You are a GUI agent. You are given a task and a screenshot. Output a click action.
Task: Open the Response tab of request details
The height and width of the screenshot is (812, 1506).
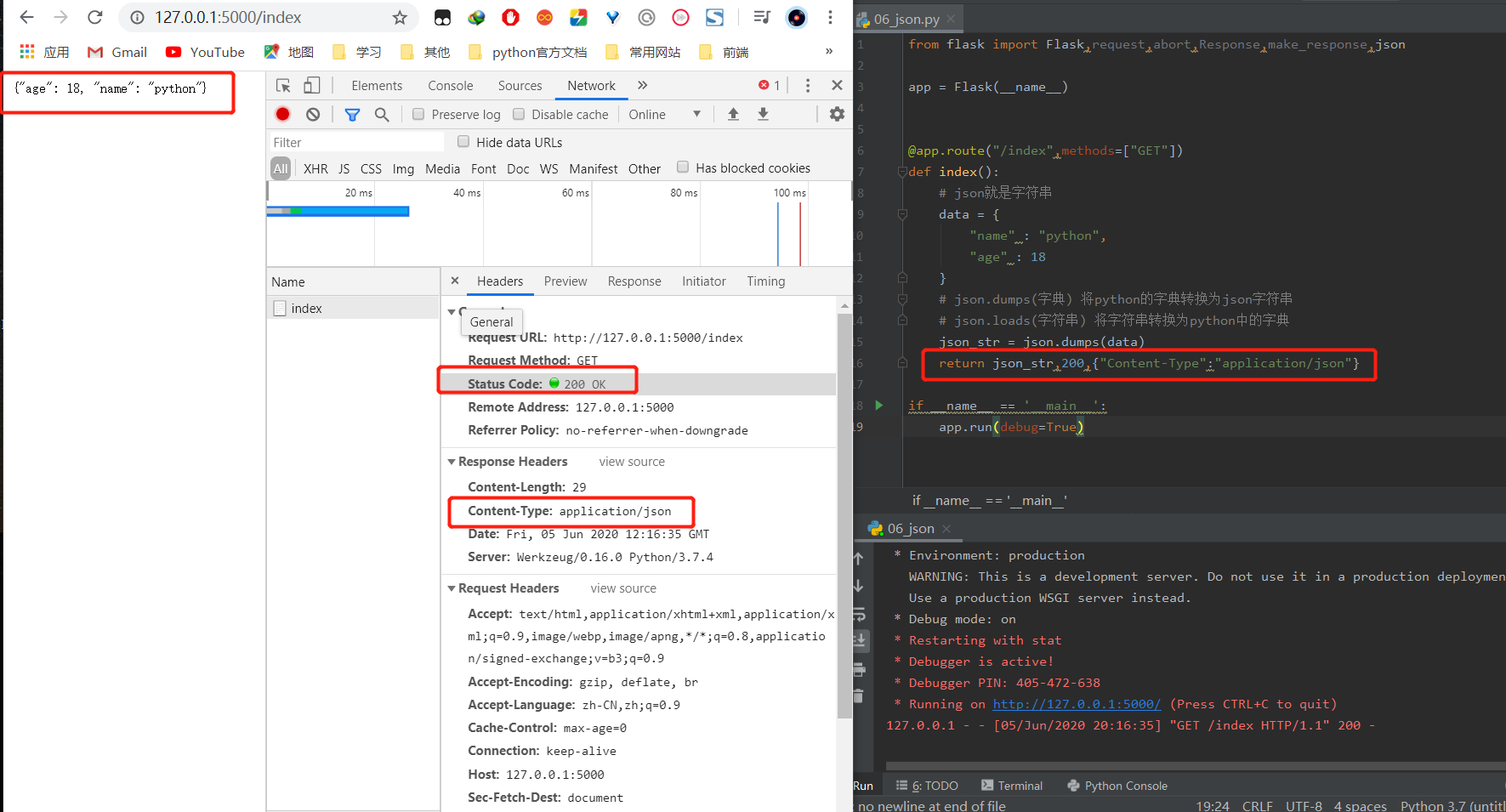point(634,281)
